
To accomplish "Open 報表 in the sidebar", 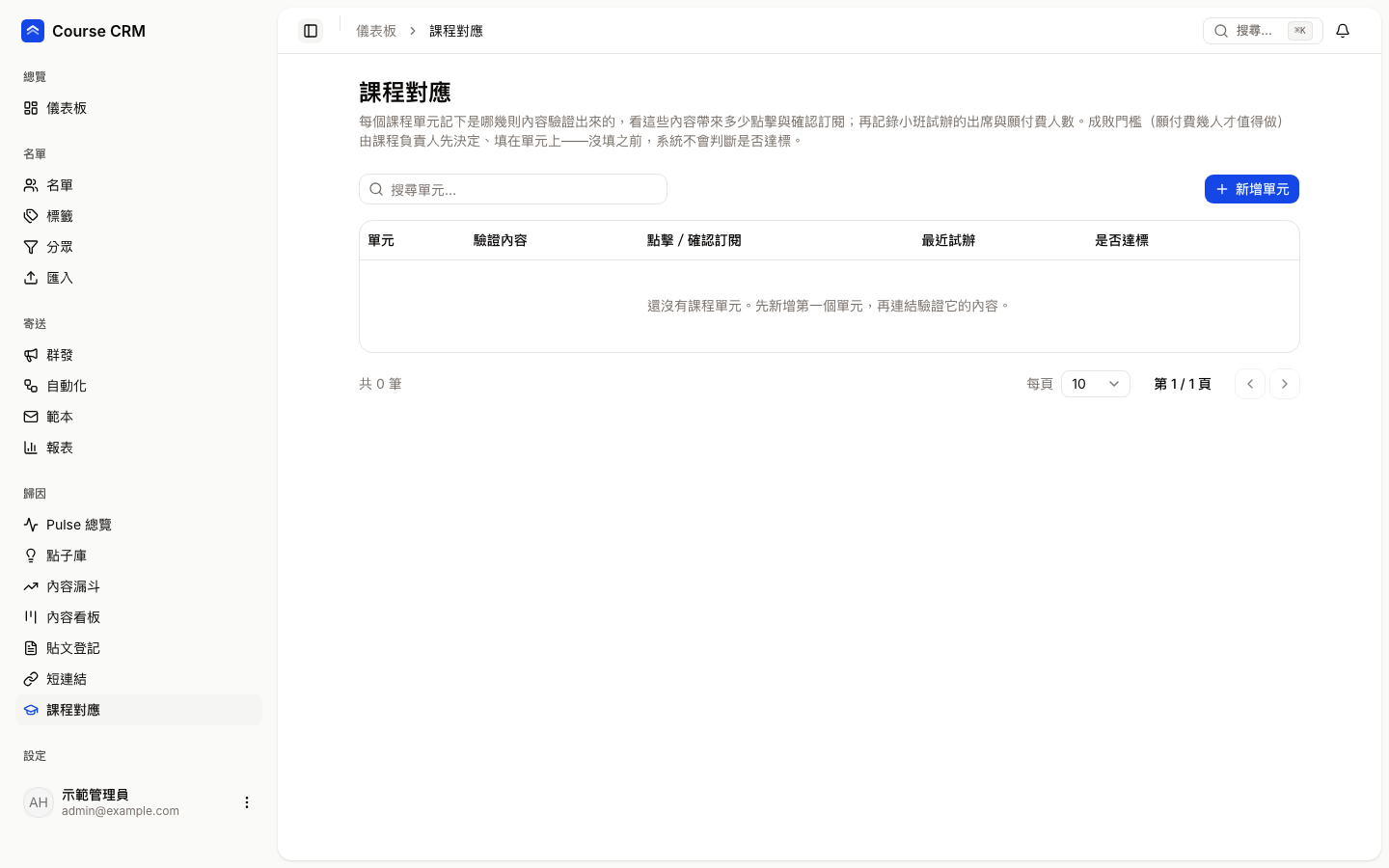I will (x=139, y=448).
